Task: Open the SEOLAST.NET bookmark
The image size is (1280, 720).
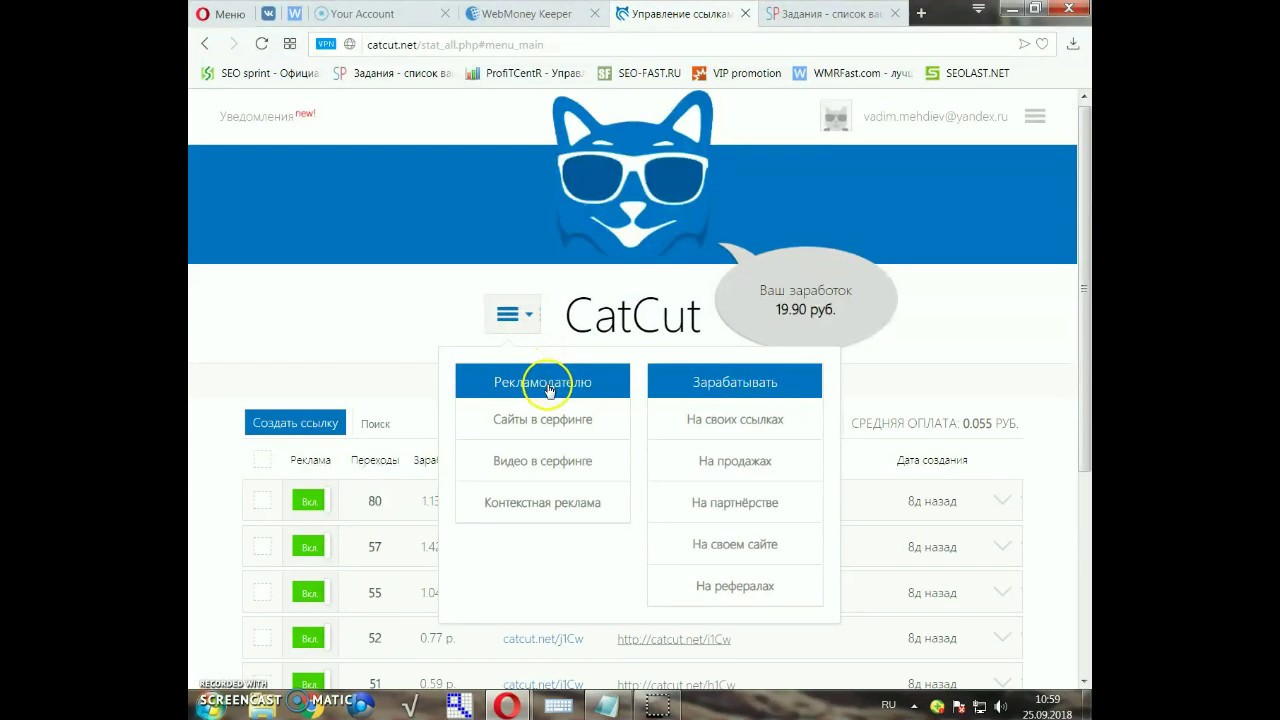Action: pos(967,73)
